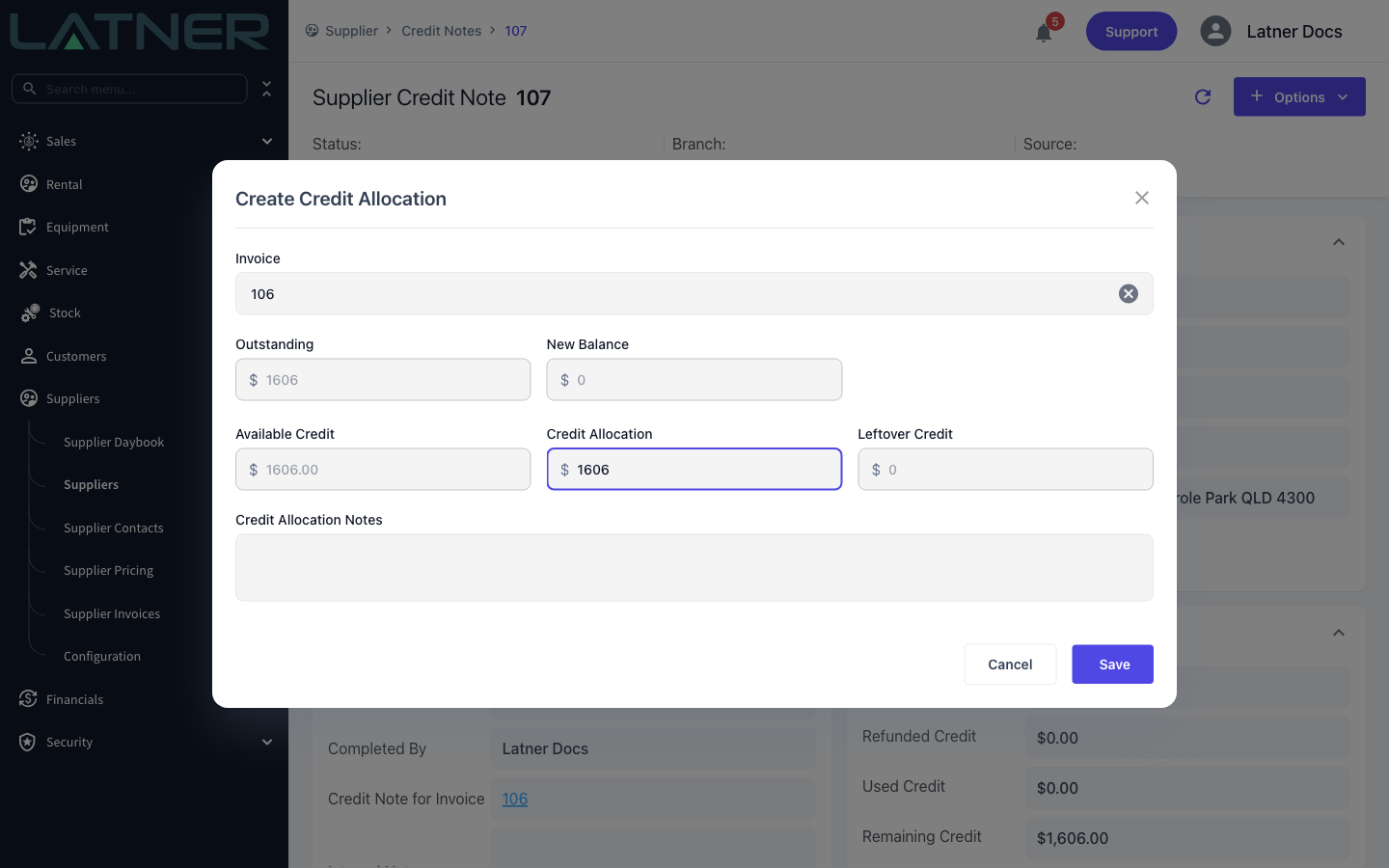The width and height of the screenshot is (1389, 868).
Task: Click the Stock sidebar icon
Action: (x=30, y=312)
